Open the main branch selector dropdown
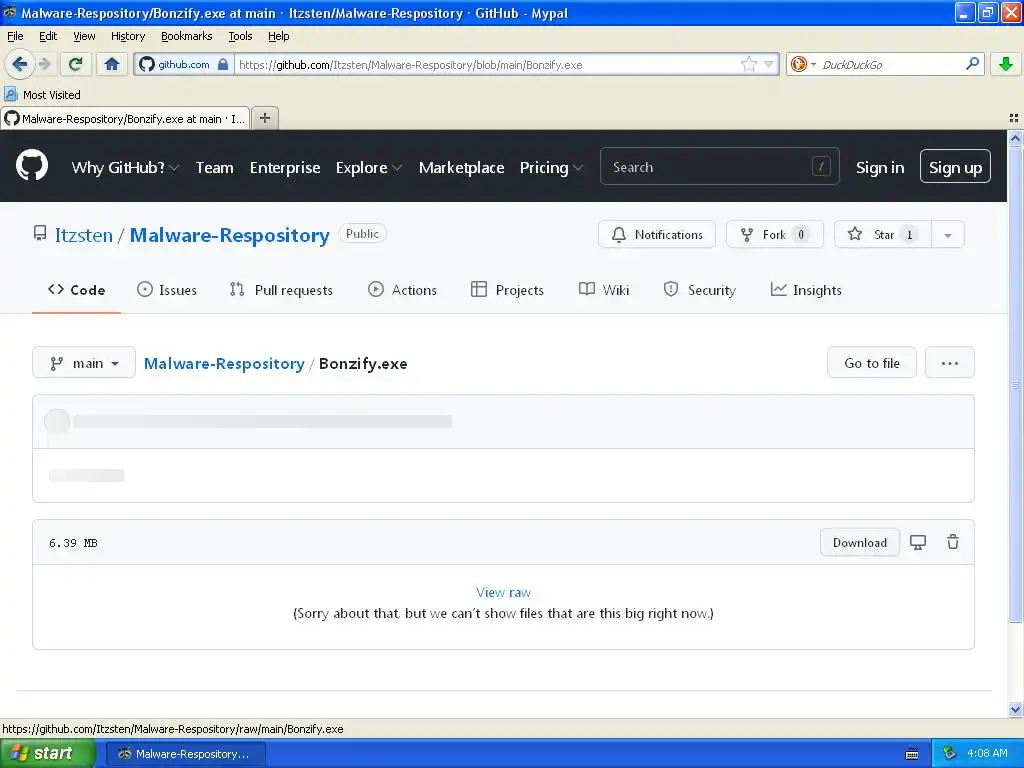 (x=84, y=362)
